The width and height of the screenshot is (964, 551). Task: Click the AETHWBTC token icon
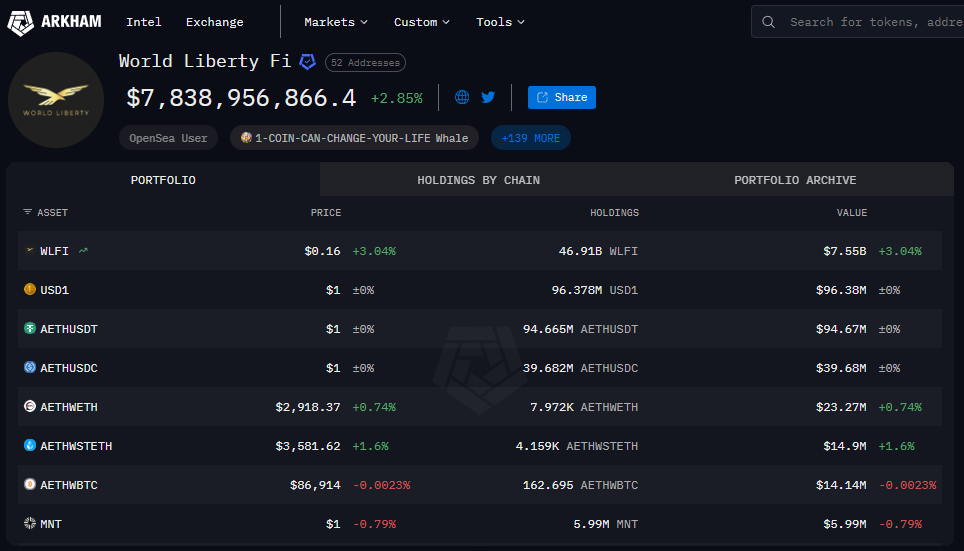point(30,485)
